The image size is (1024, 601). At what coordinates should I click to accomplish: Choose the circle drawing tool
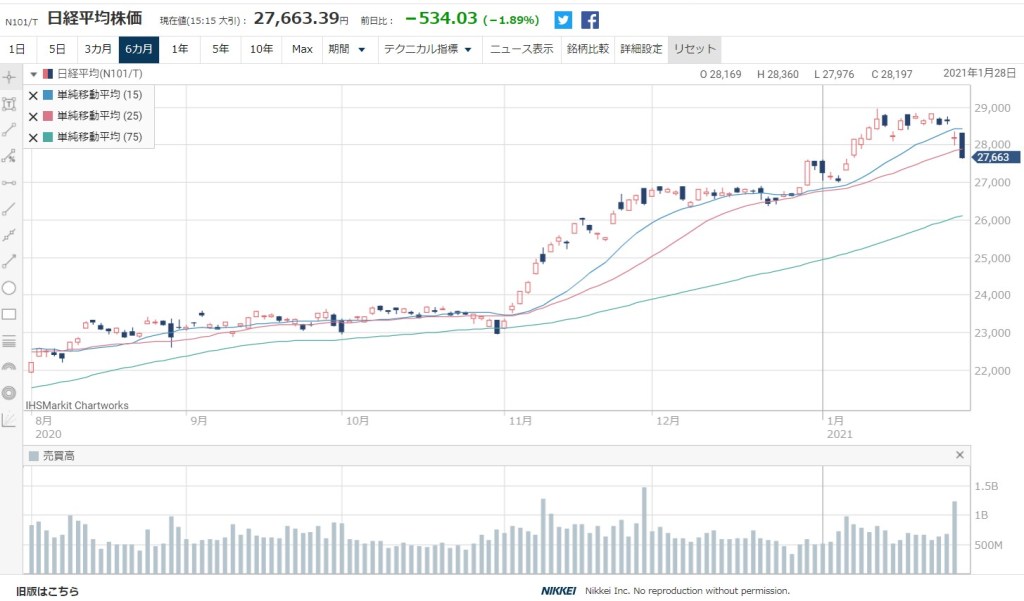pyautogui.click(x=10, y=288)
